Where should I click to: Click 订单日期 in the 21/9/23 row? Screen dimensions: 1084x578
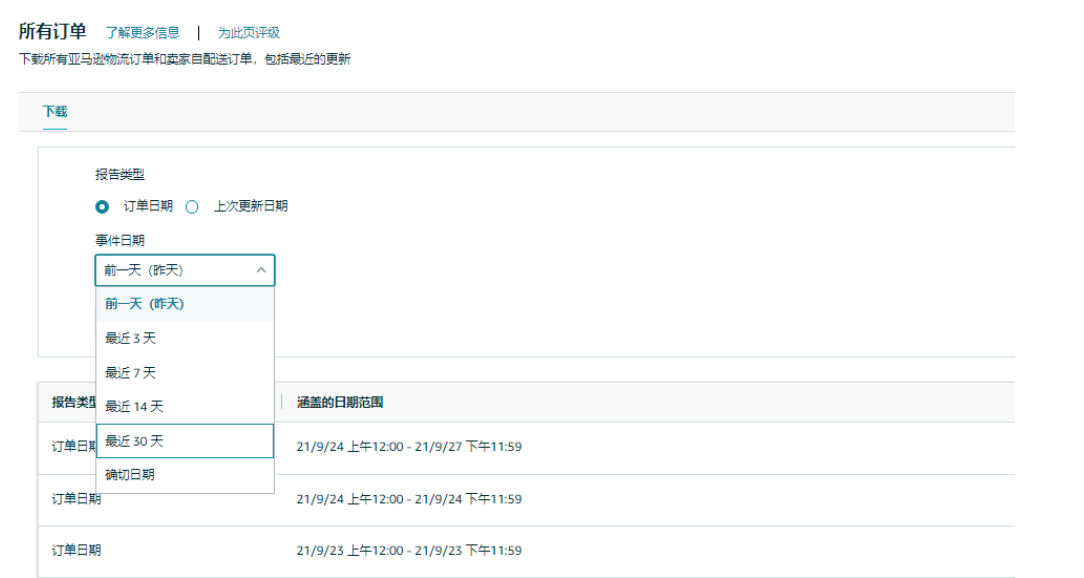(77, 550)
